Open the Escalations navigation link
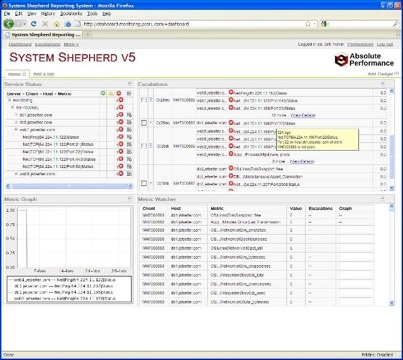This screenshot has width=403, height=360. 48,44
